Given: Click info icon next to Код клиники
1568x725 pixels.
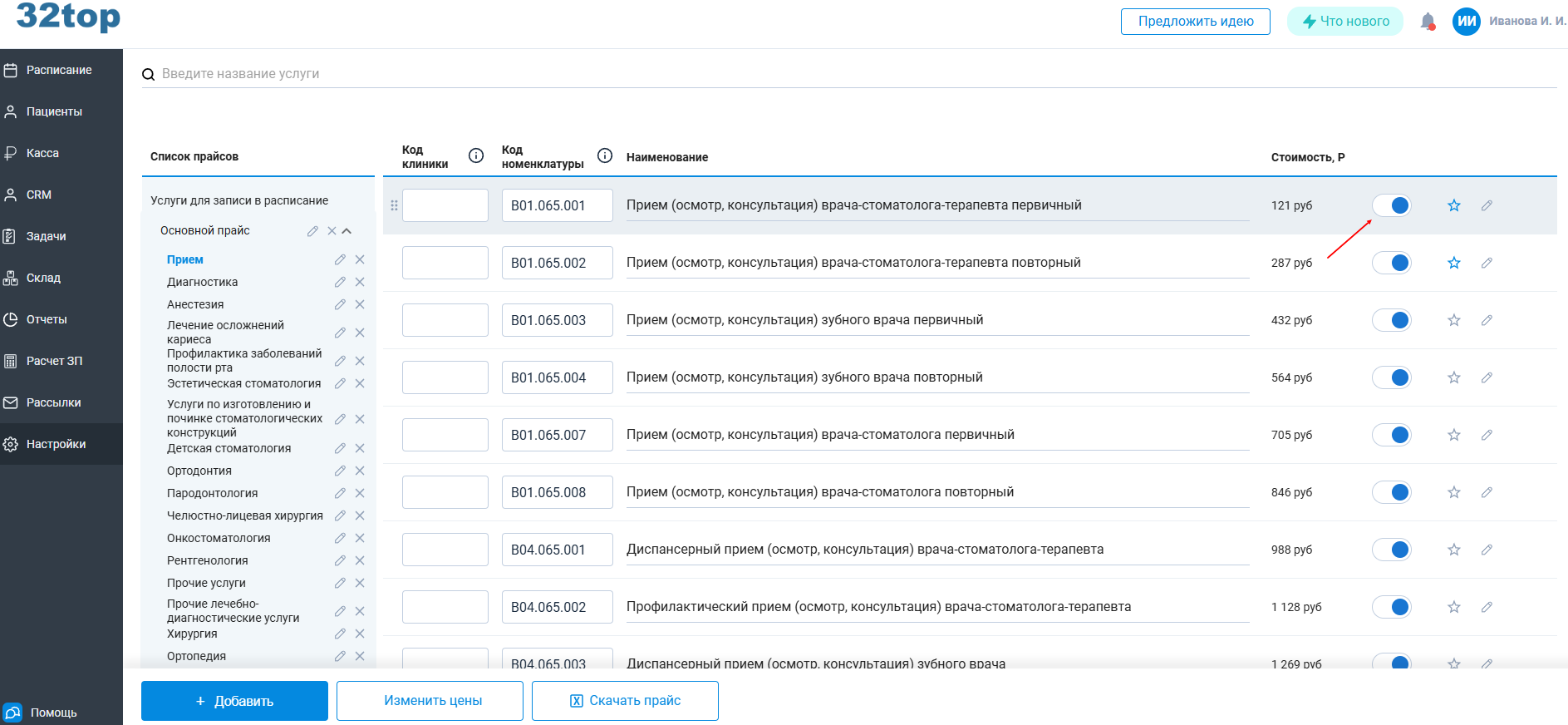Looking at the screenshot, I should pyautogui.click(x=476, y=155).
